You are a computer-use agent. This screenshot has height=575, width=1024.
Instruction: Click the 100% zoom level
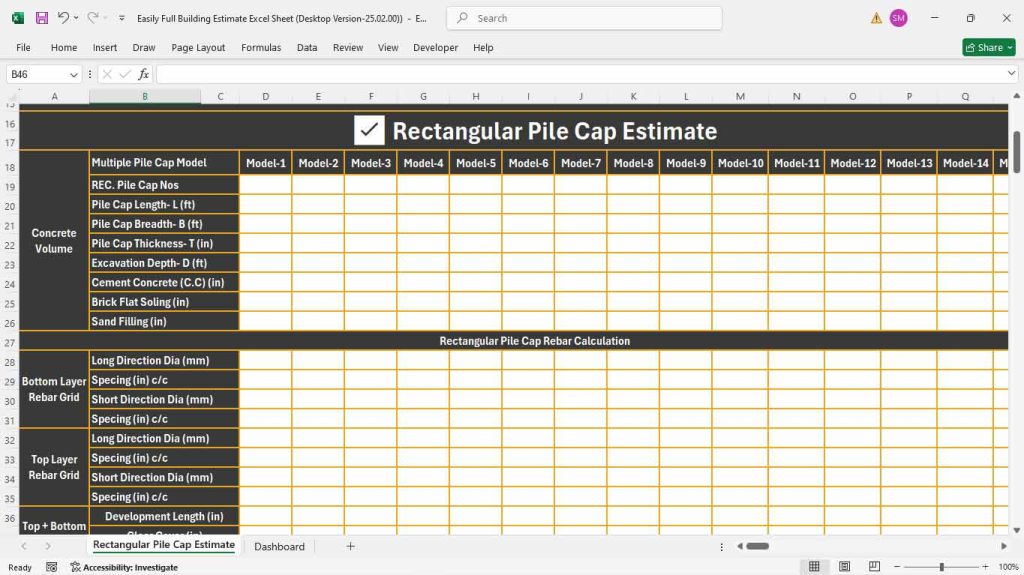point(1008,567)
